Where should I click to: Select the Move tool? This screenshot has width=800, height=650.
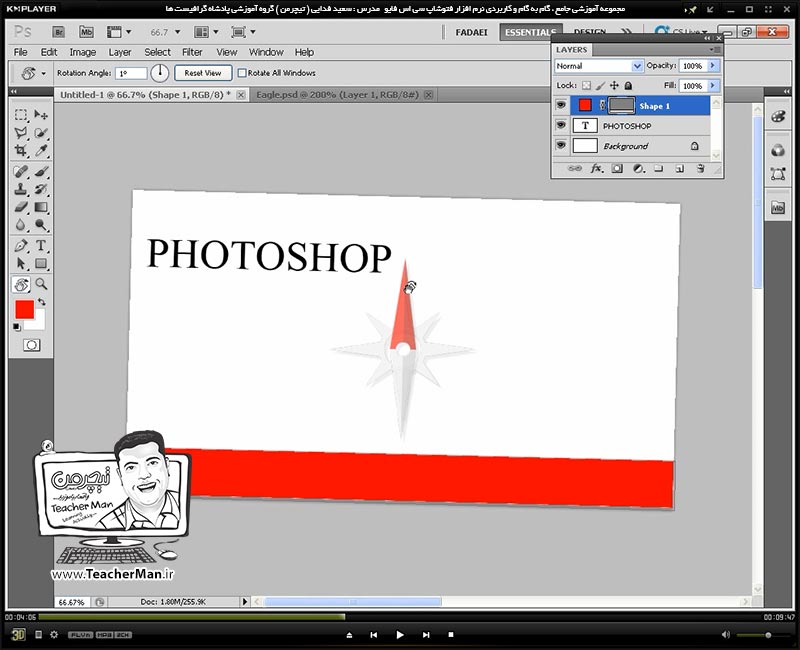pyautogui.click(x=41, y=115)
